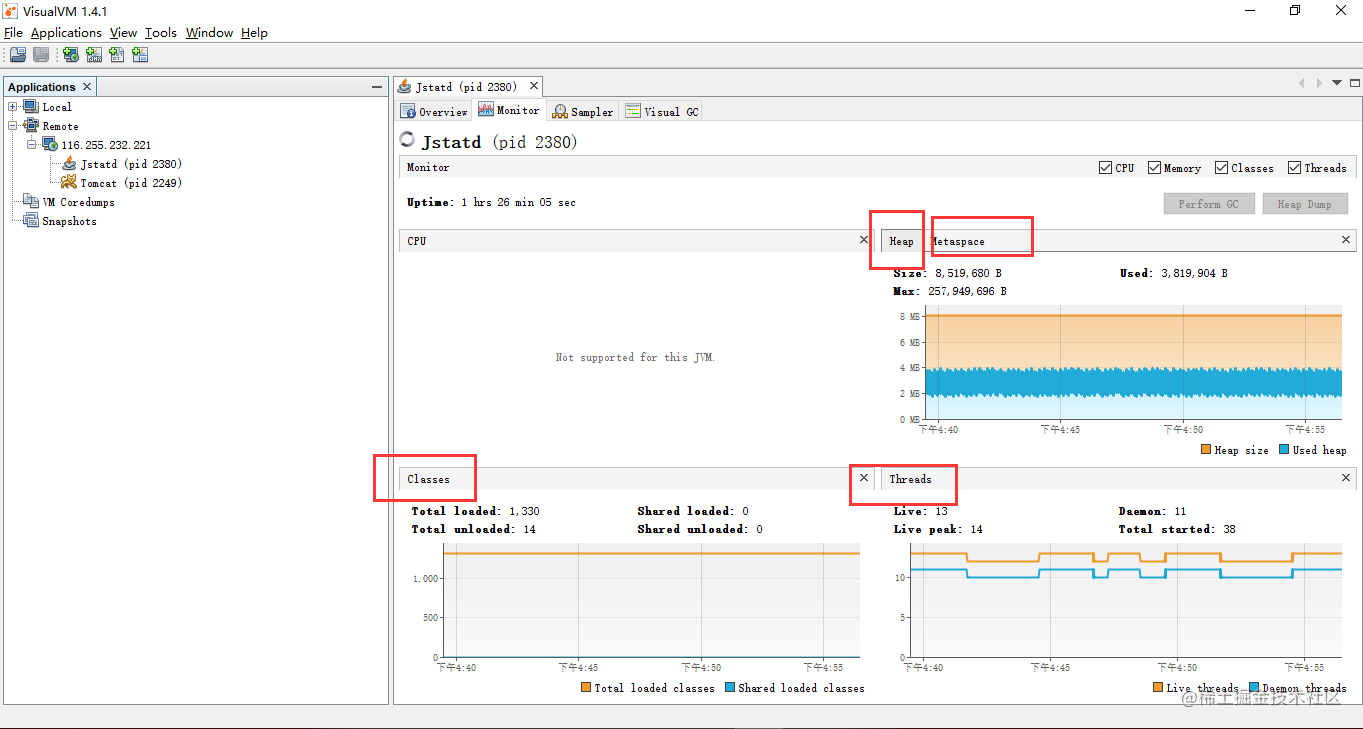
Task: Uncheck the Classes checkbox
Action: [1221, 168]
